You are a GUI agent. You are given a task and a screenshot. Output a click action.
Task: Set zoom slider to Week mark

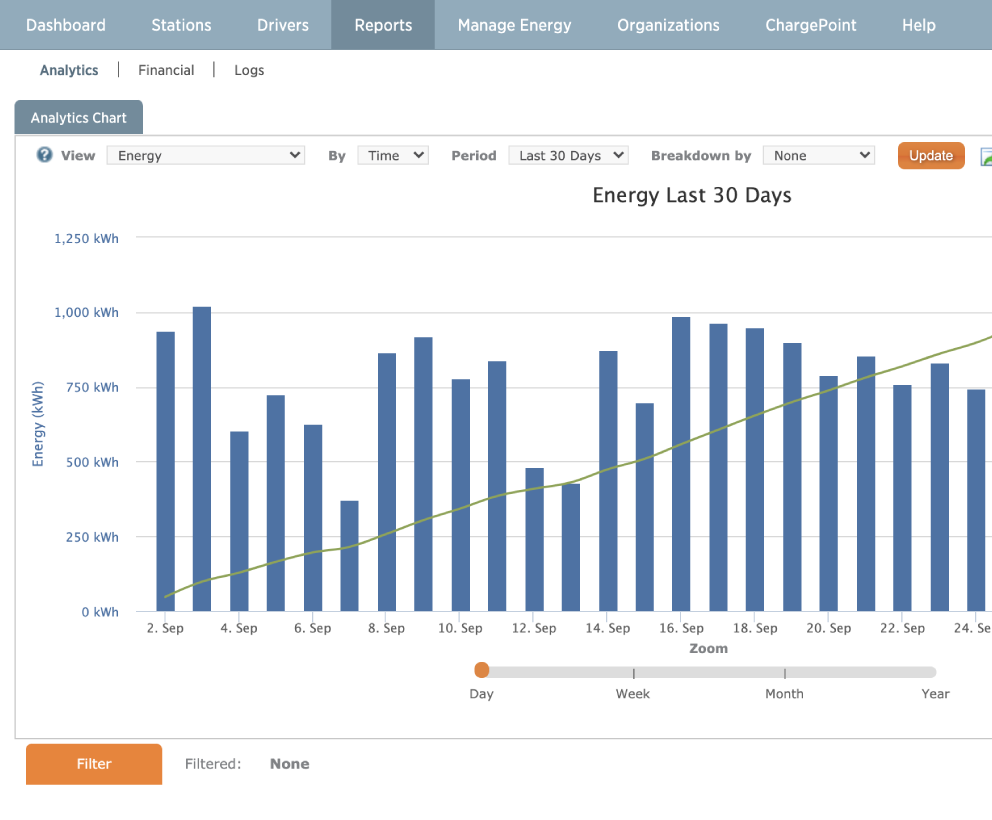[633, 672]
